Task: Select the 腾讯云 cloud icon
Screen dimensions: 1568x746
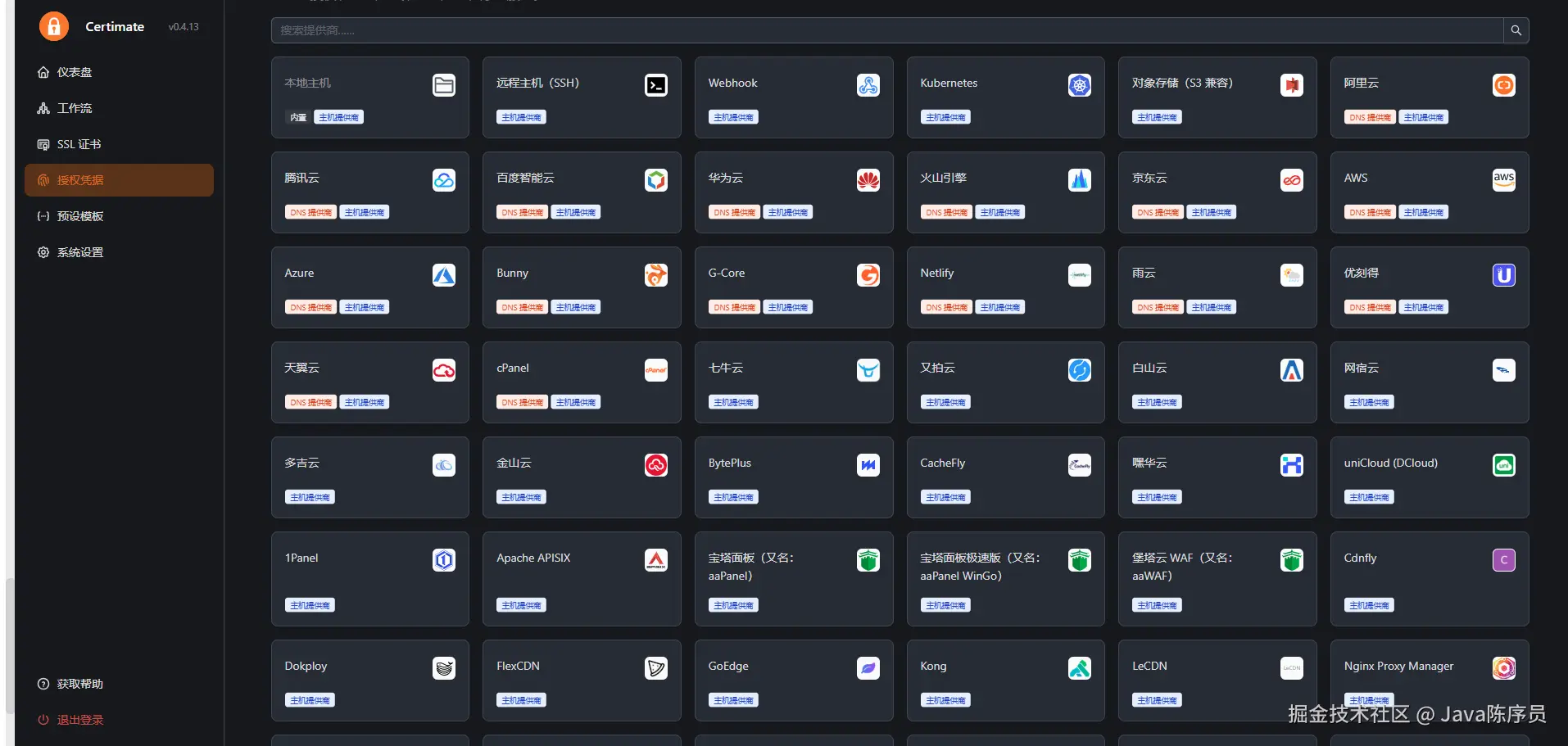Action: pyautogui.click(x=444, y=180)
